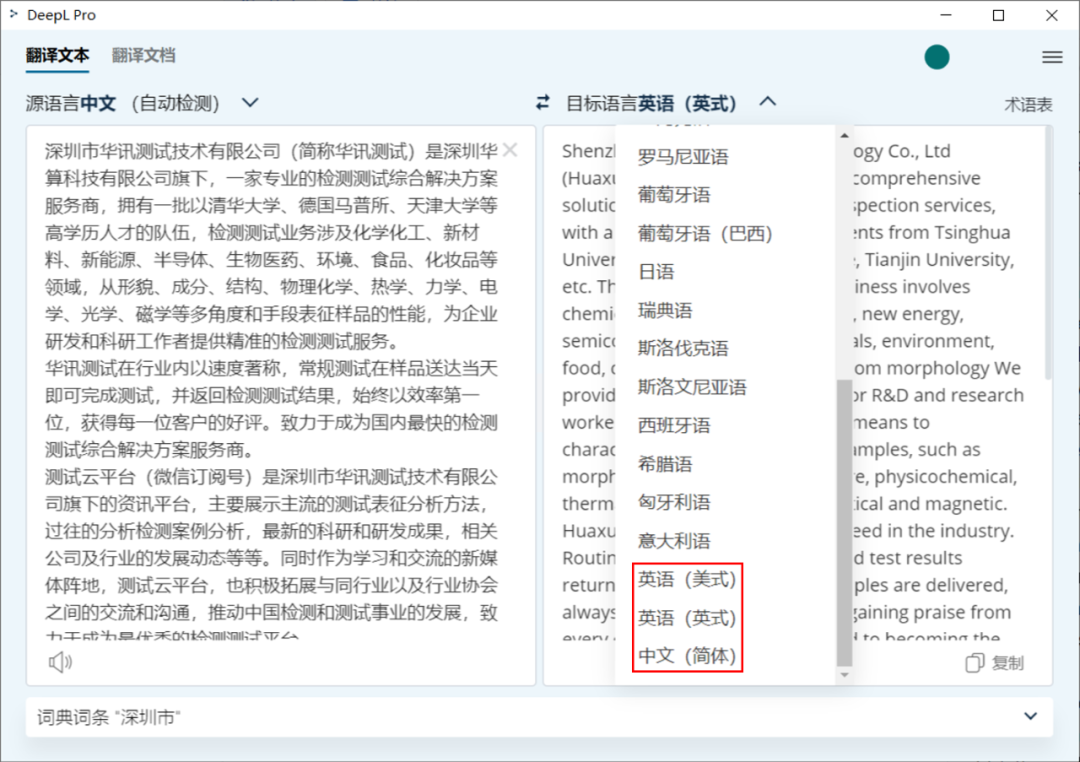Screen dimensions: 1080x762
Task: Click the language list scroll up arrow
Action: [x=844, y=136]
